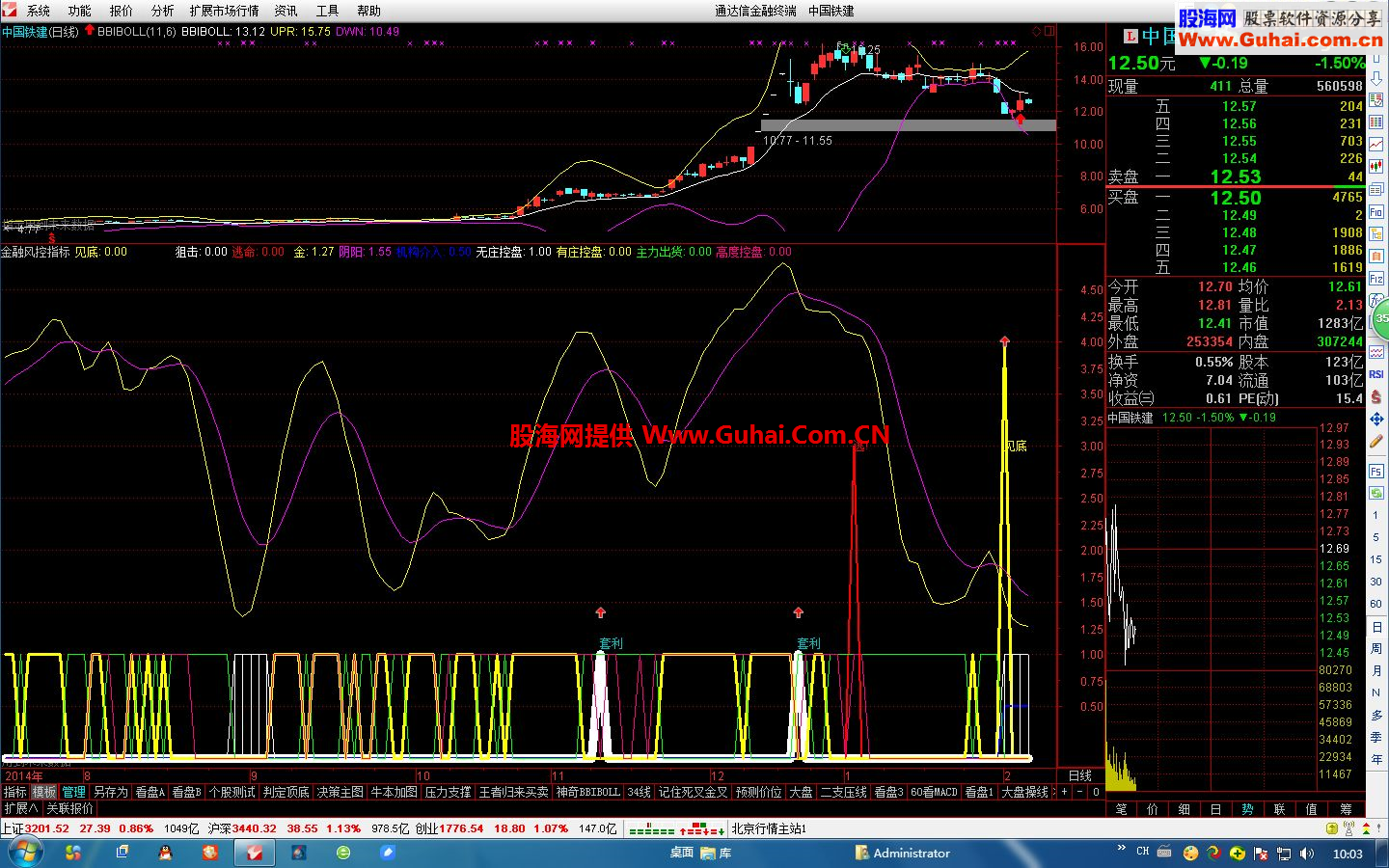
Task: Click 另存为 save-as template button
Action: click(110, 792)
